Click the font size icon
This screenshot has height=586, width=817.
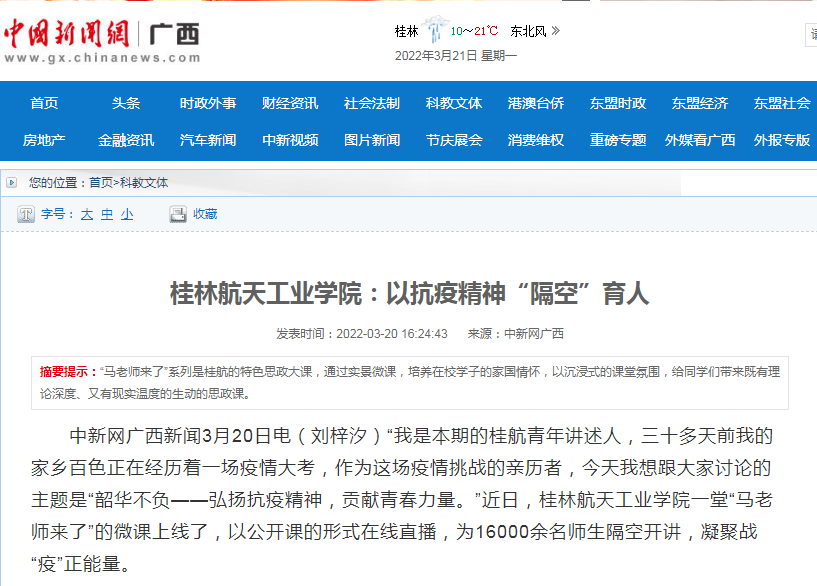(26, 214)
